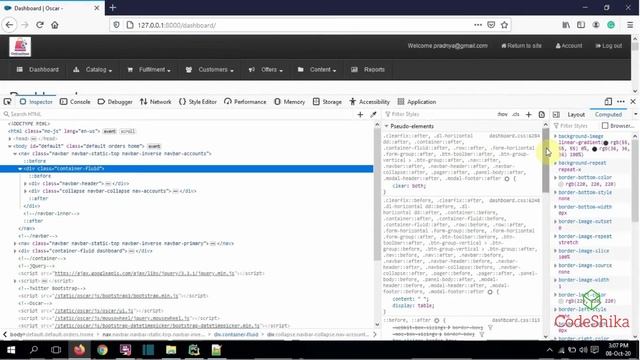Open Windows taskbar search icon

pyautogui.click(x=34, y=350)
